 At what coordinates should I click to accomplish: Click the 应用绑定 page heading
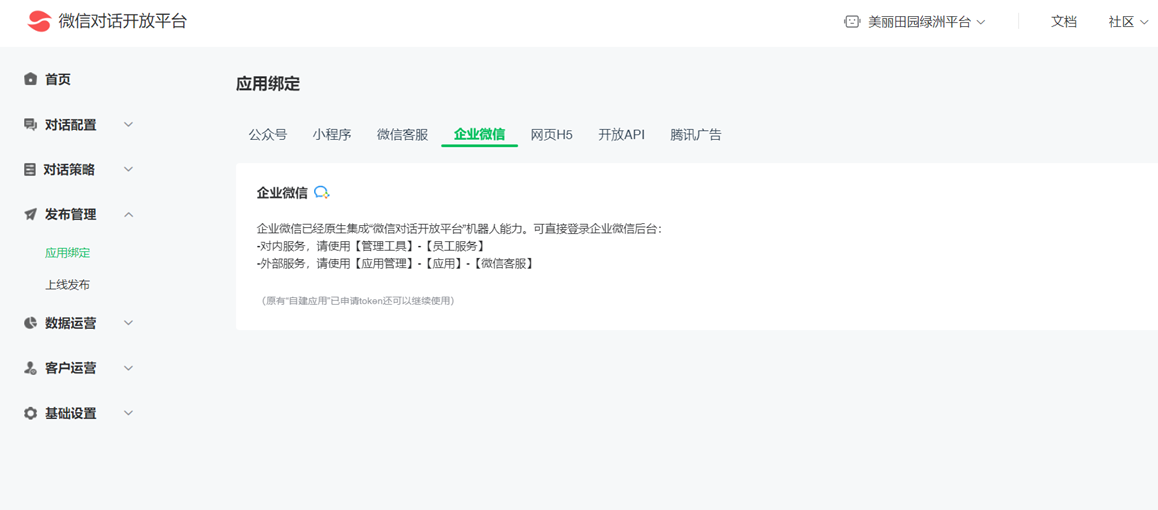coord(268,83)
